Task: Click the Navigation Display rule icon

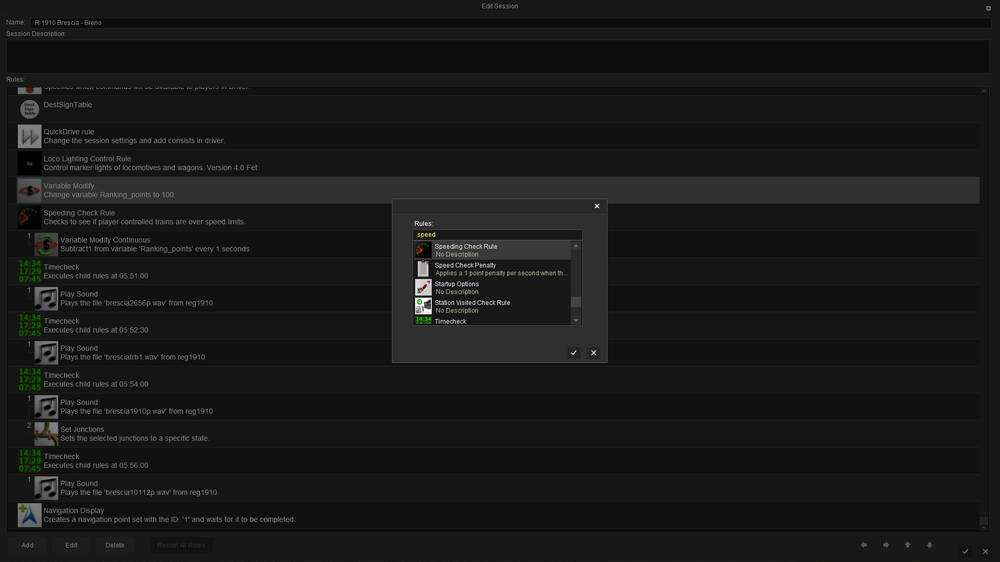Action: 29,515
